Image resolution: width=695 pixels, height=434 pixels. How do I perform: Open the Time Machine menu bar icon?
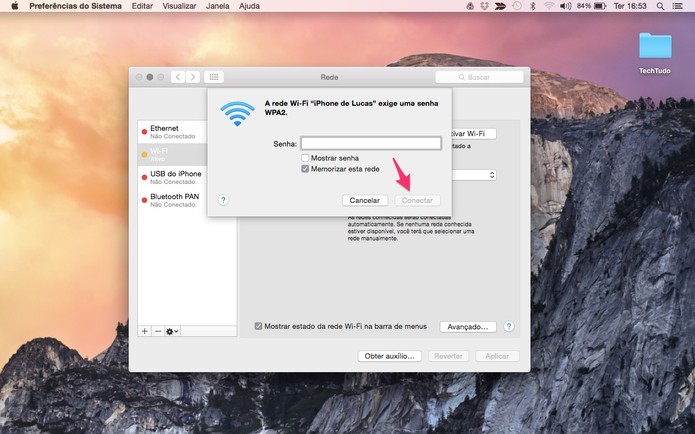pyautogui.click(x=517, y=6)
